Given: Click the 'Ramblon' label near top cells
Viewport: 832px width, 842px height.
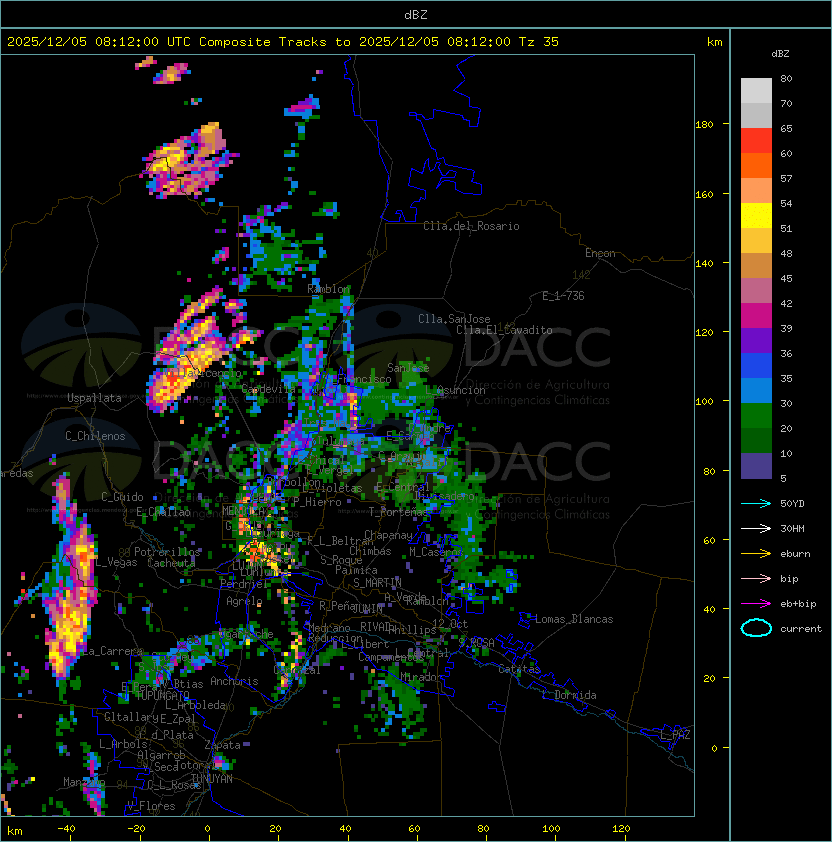Looking at the screenshot, I should [328, 289].
